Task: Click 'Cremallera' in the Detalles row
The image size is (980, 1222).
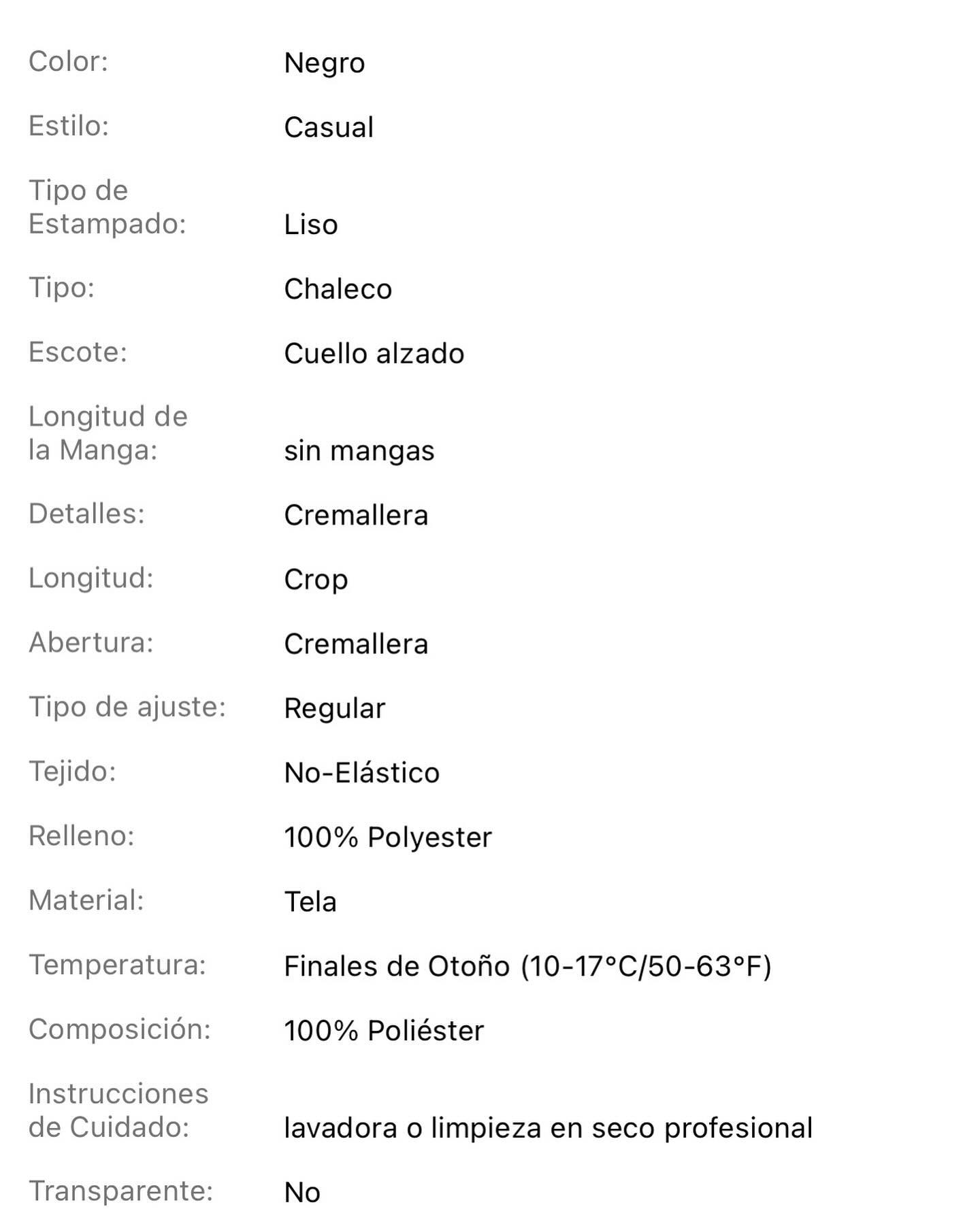Action: point(356,516)
